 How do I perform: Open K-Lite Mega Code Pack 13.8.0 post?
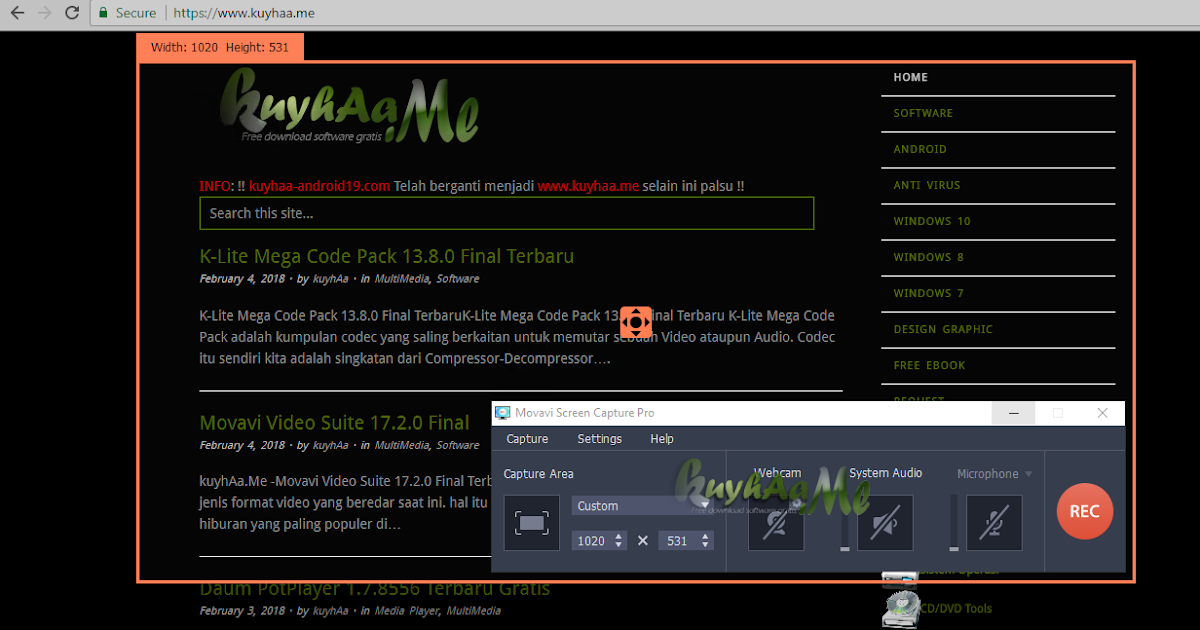387,256
